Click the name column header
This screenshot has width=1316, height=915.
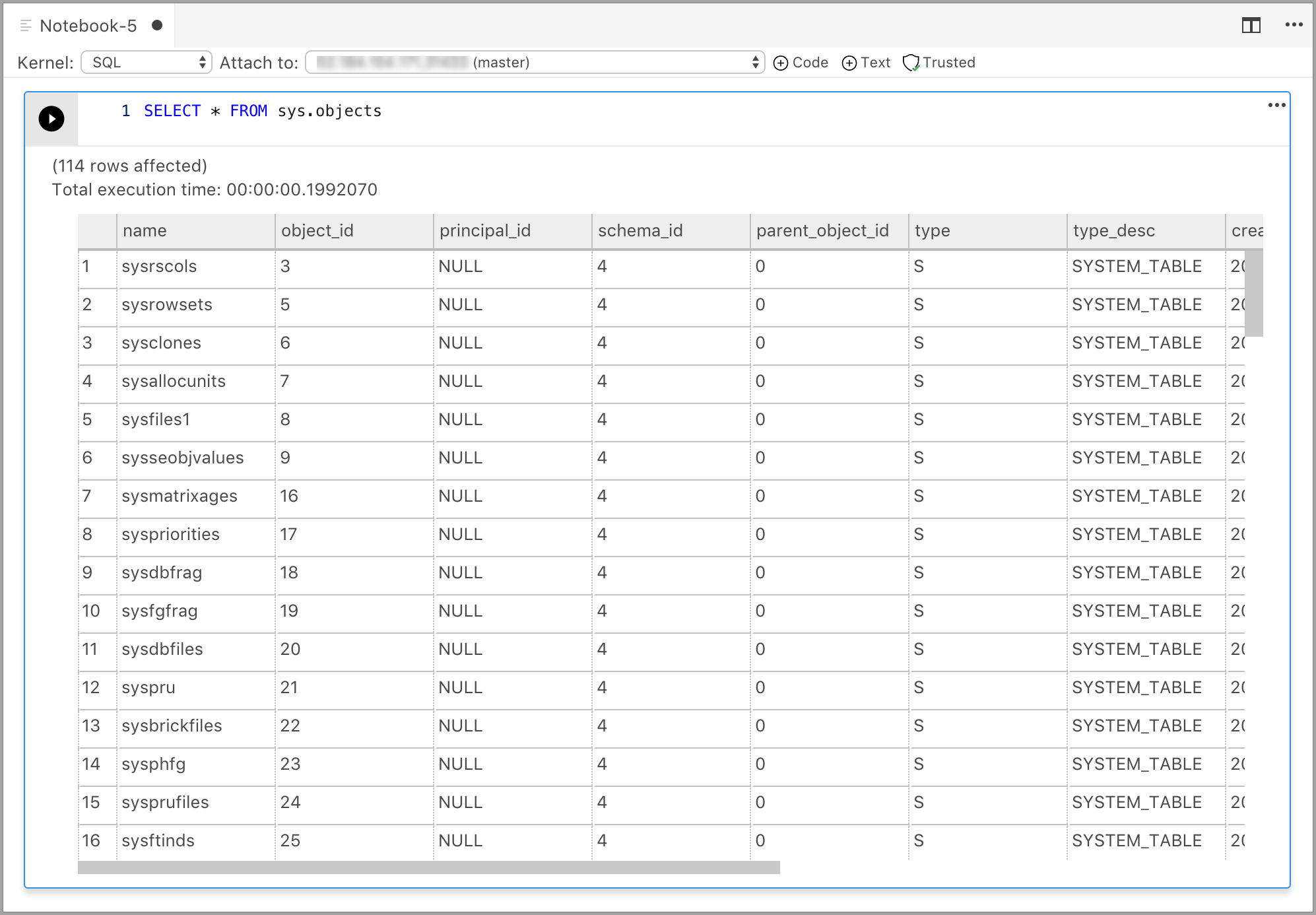coord(196,231)
